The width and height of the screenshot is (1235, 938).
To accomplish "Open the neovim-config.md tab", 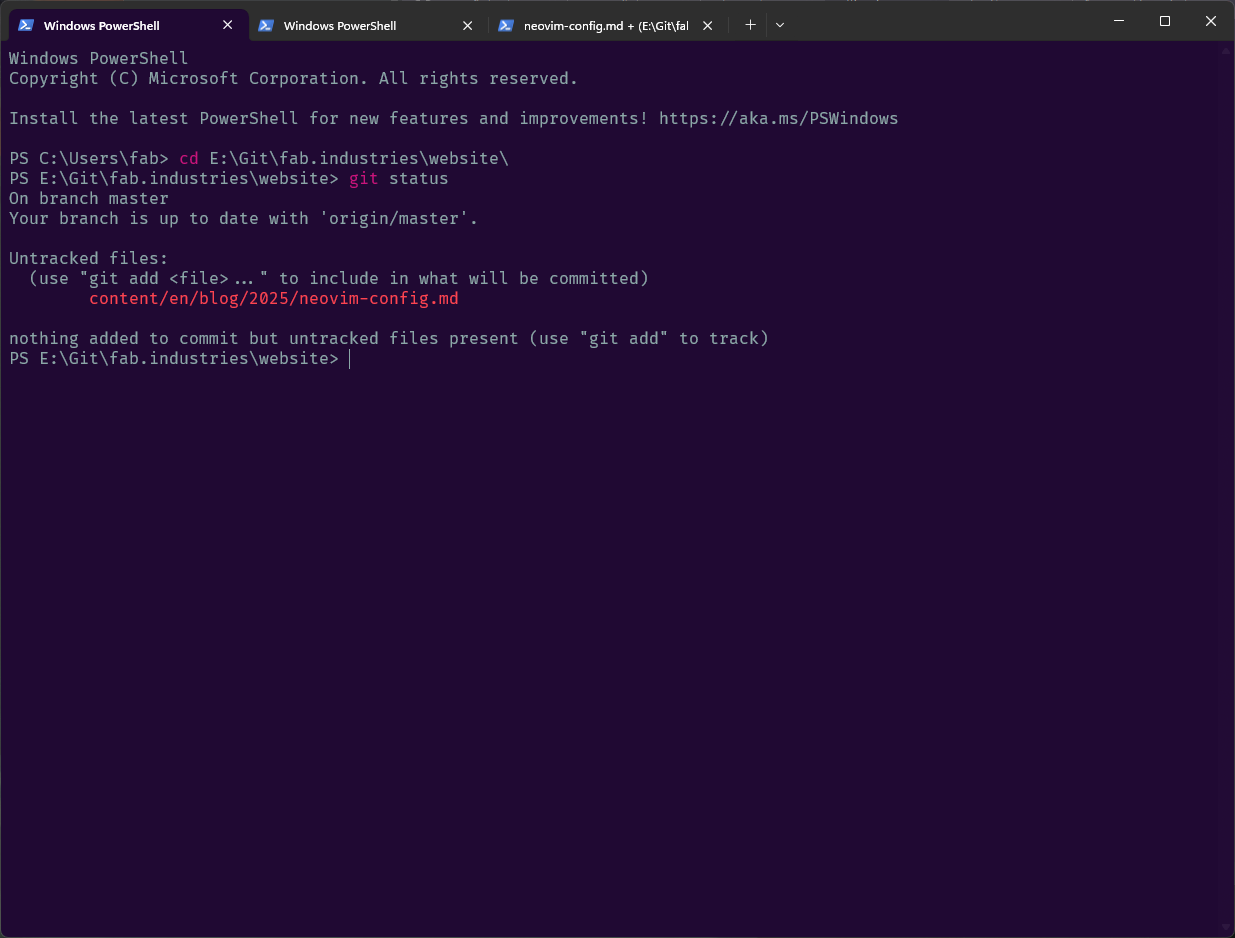I will 606,25.
